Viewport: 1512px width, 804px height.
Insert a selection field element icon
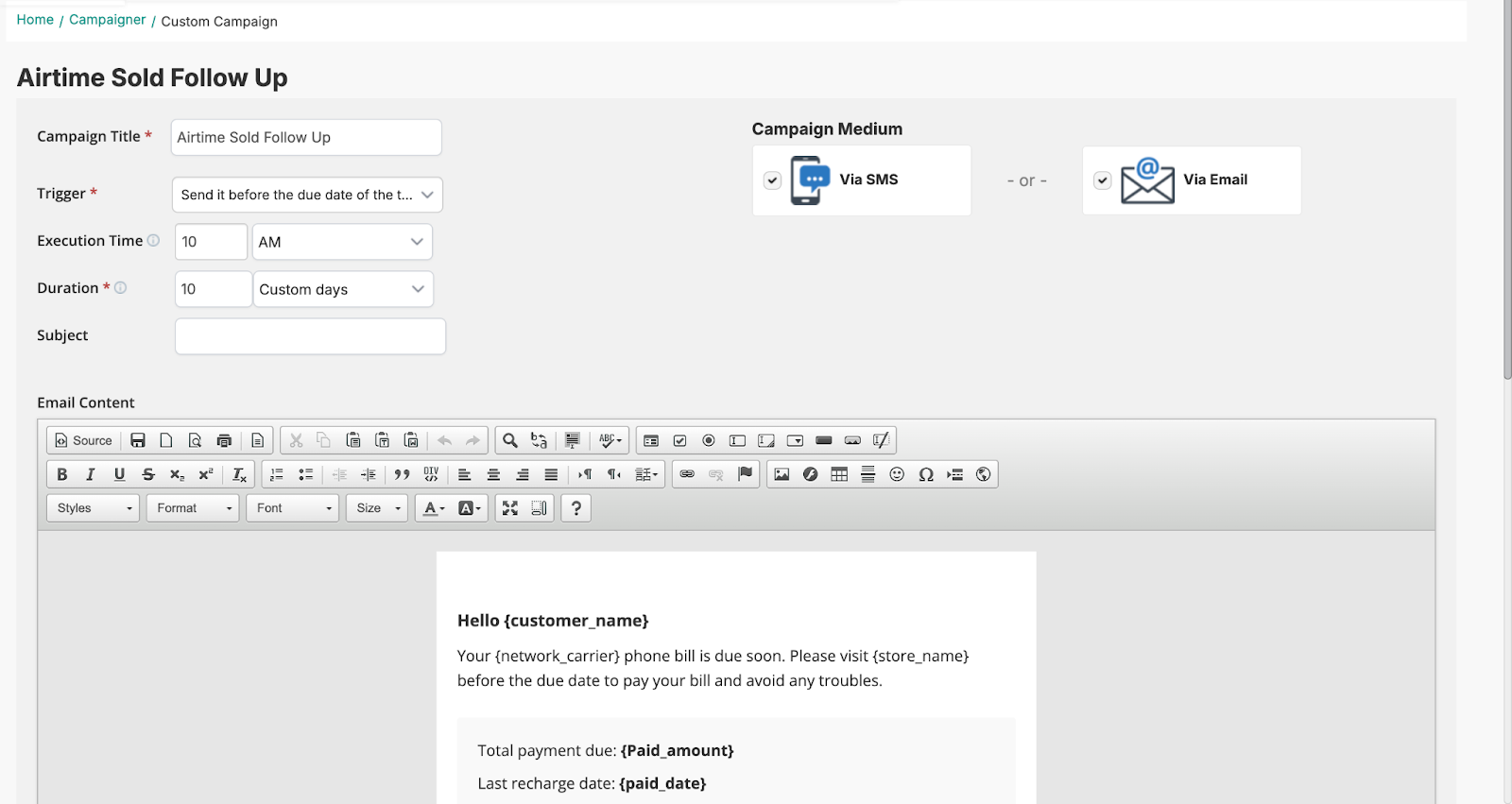795,440
